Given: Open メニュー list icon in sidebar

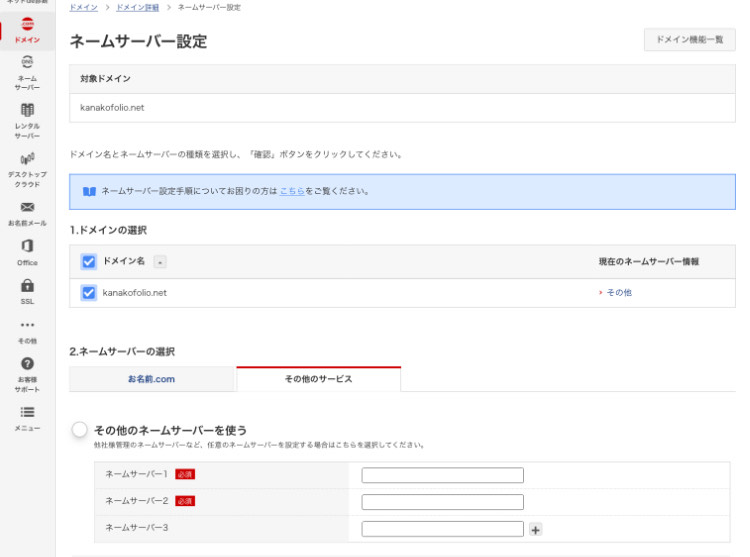Looking at the screenshot, I should coord(27,417).
